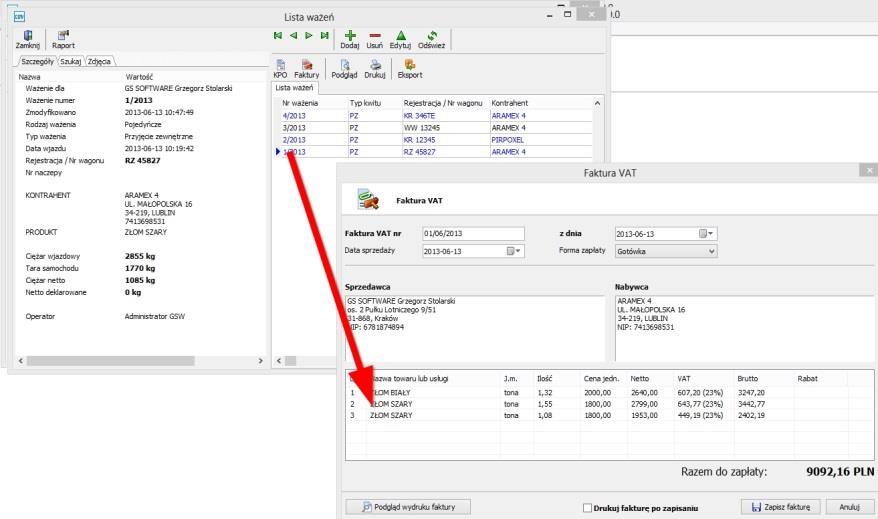Jump to first record navigation arrow
This screenshot has width=878, height=519.
tap(278, 35)
